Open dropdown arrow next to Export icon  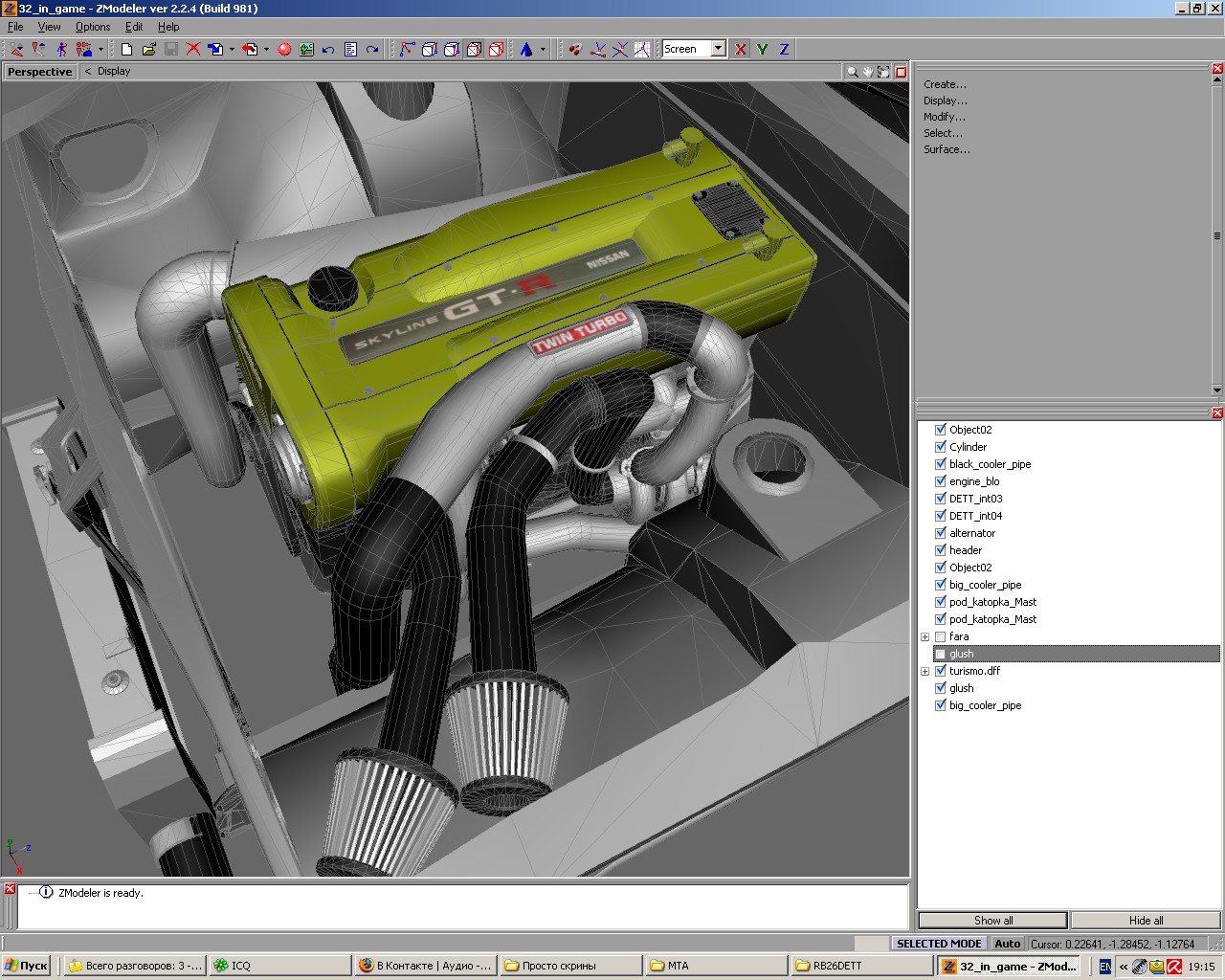[x=265, y=49]
